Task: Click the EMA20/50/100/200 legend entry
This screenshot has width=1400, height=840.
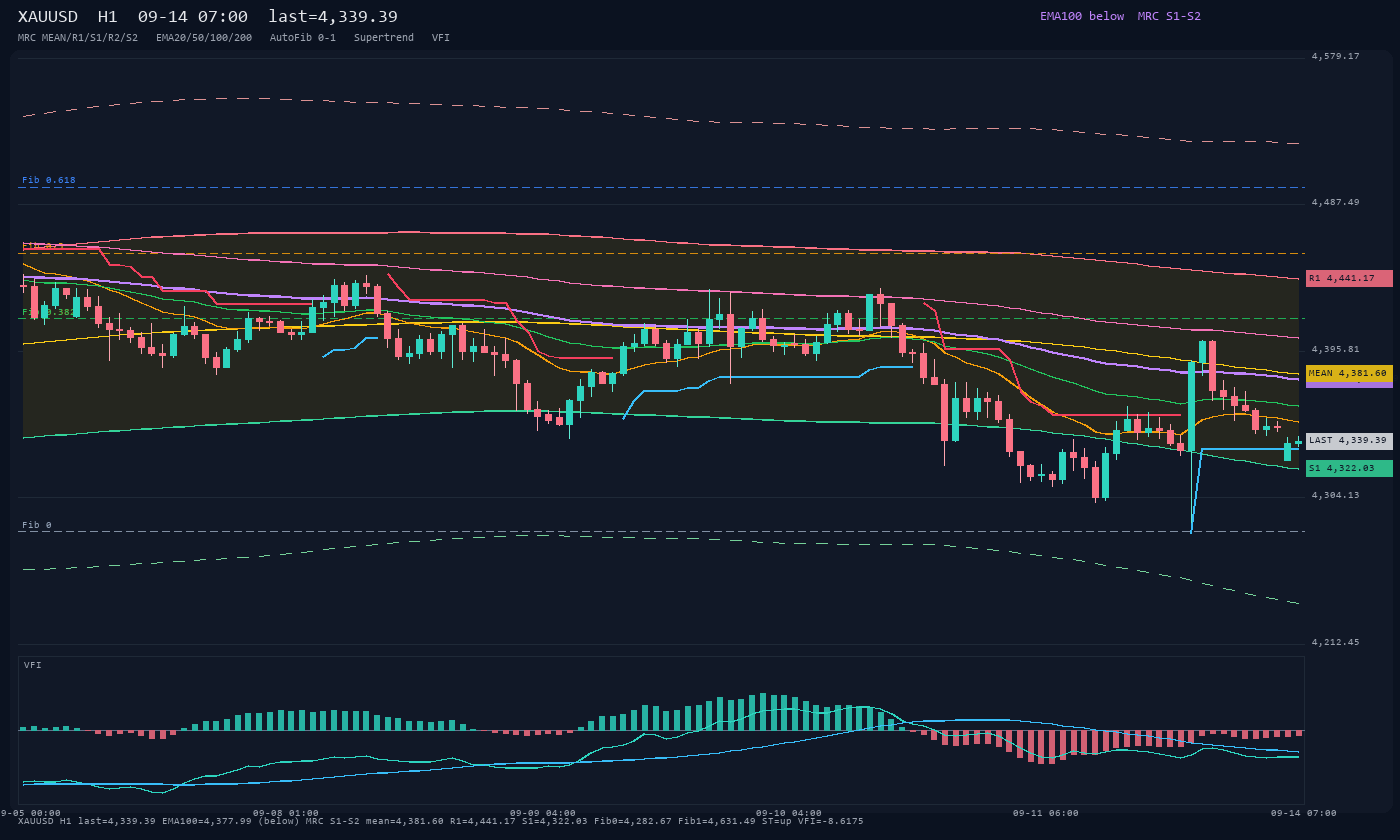Action: [204, 38]
